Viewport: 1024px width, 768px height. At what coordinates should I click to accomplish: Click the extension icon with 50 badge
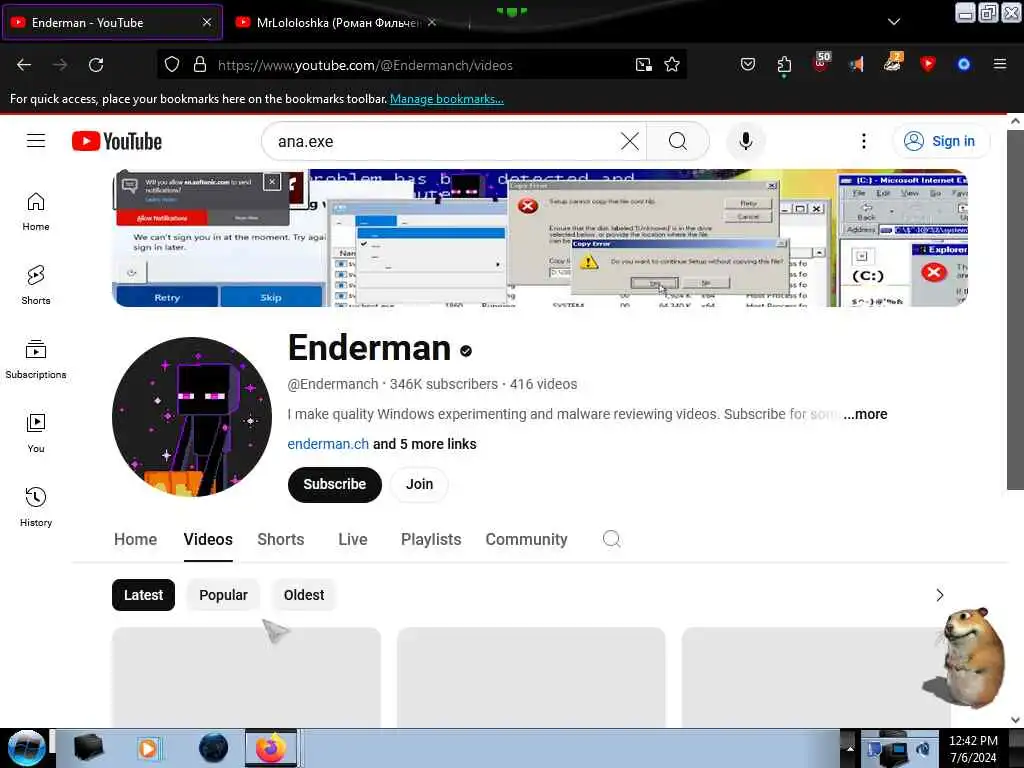[821, 63]
